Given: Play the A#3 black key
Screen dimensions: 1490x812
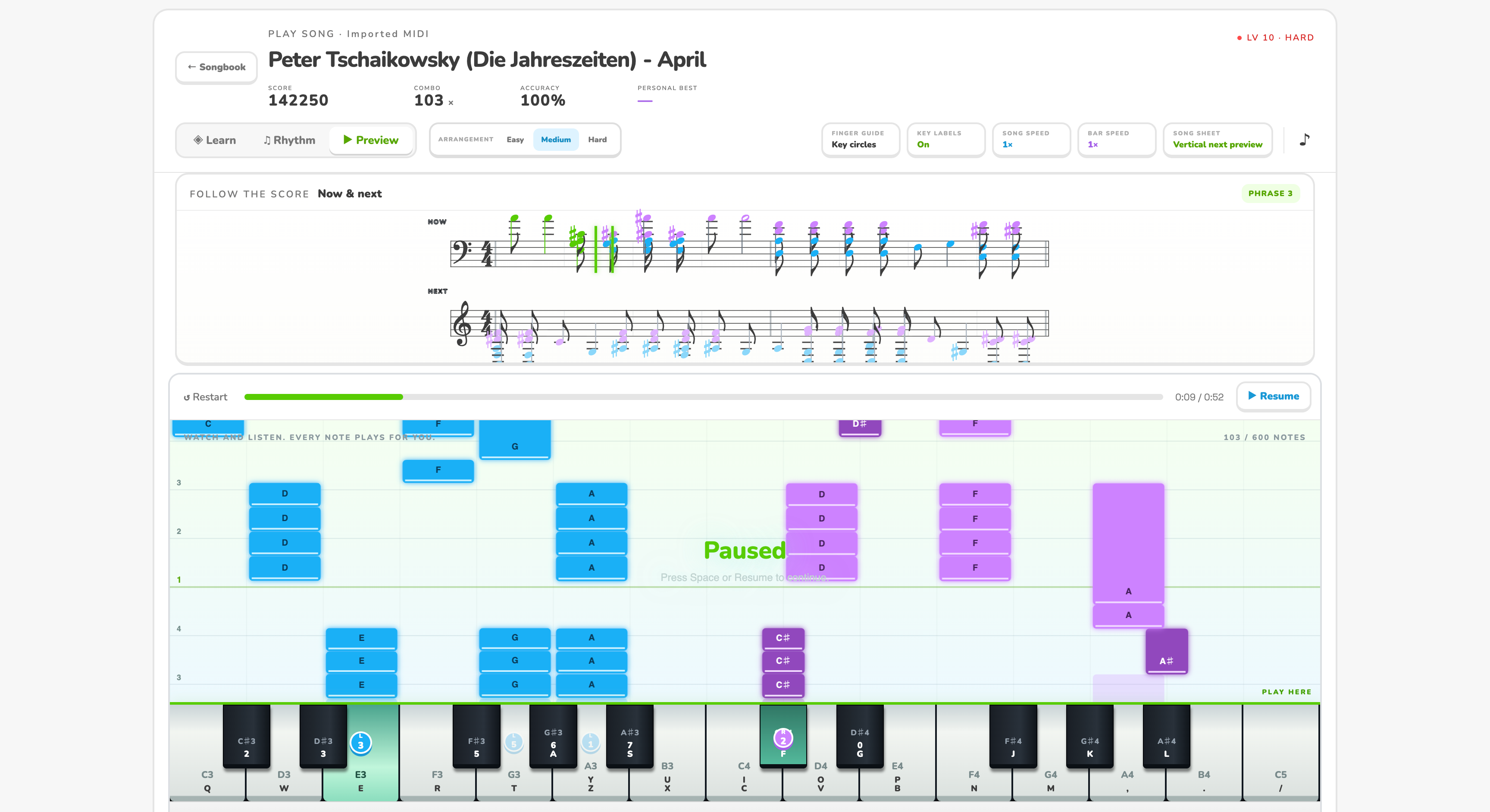Looking at the screenshot, I should tap(629, 736).
